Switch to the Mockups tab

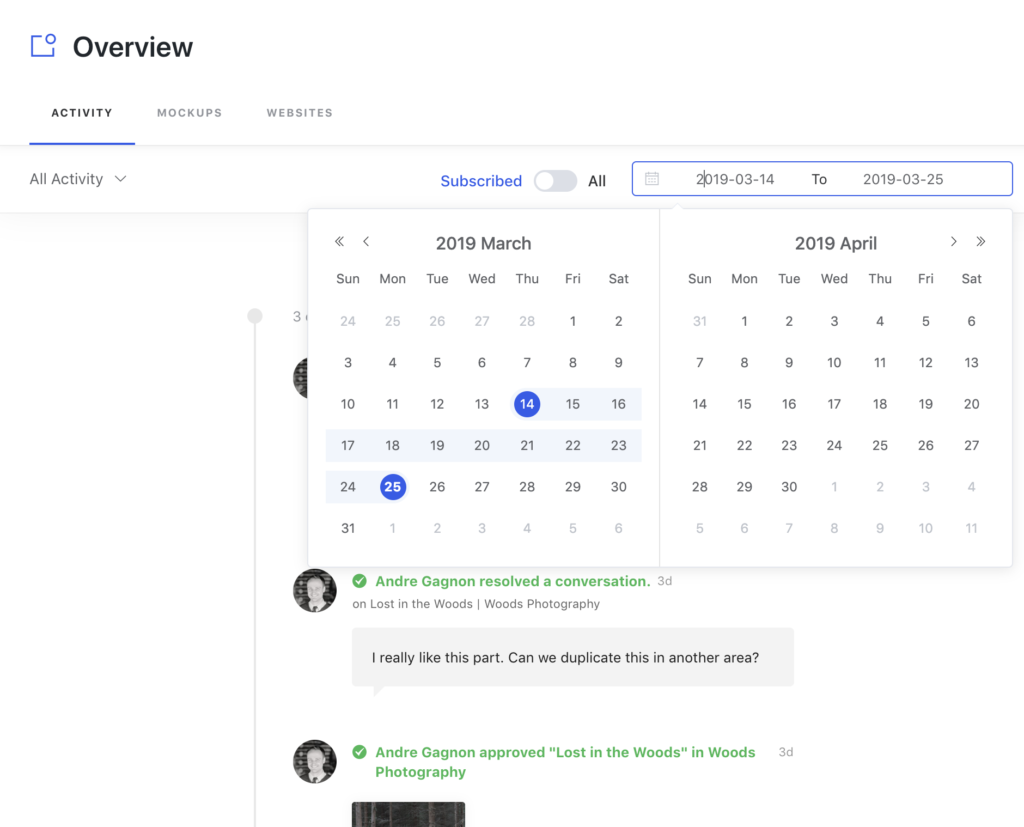click(189, 112)
